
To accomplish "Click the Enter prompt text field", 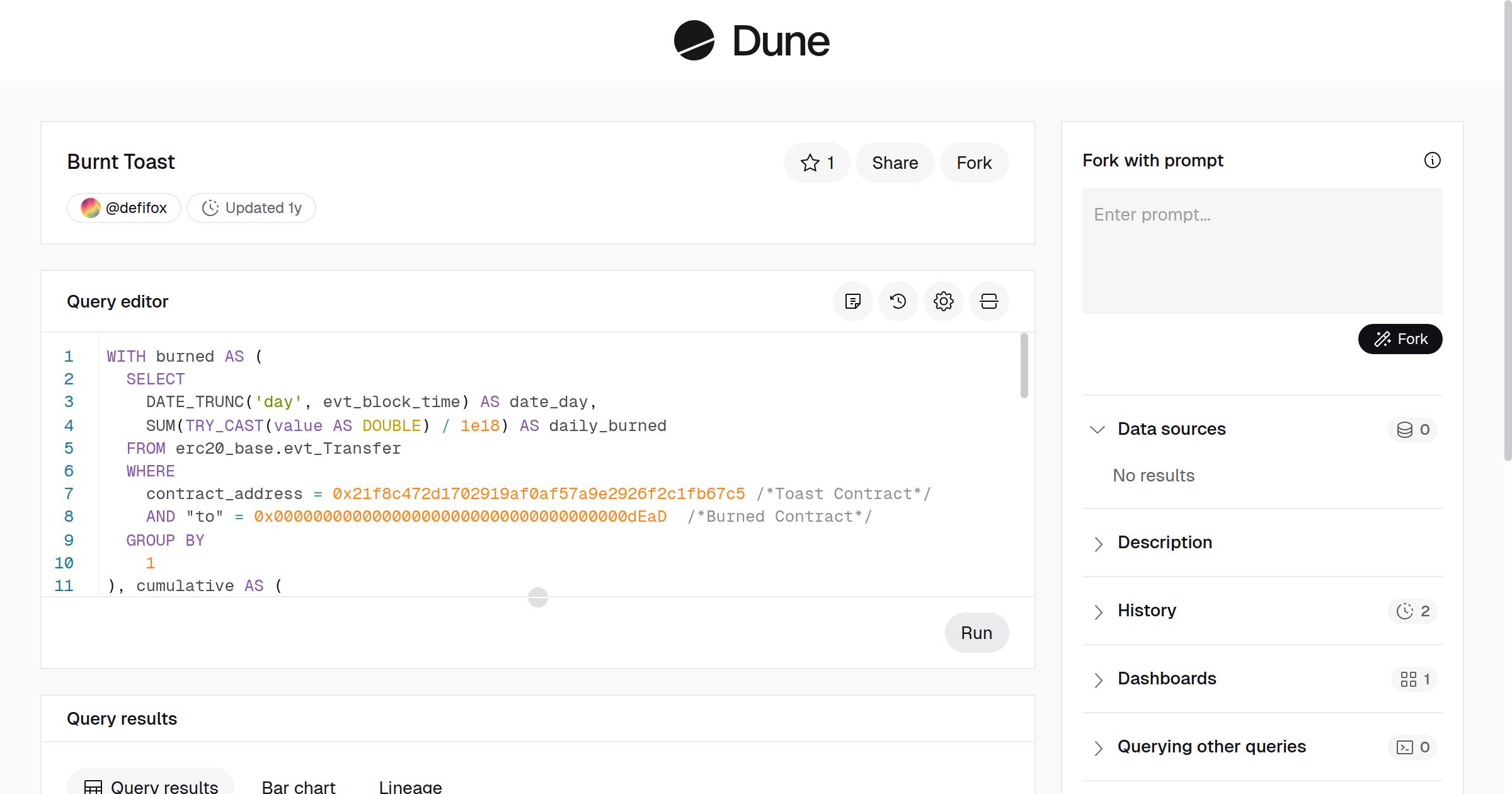I will [x=1262, y=251].
